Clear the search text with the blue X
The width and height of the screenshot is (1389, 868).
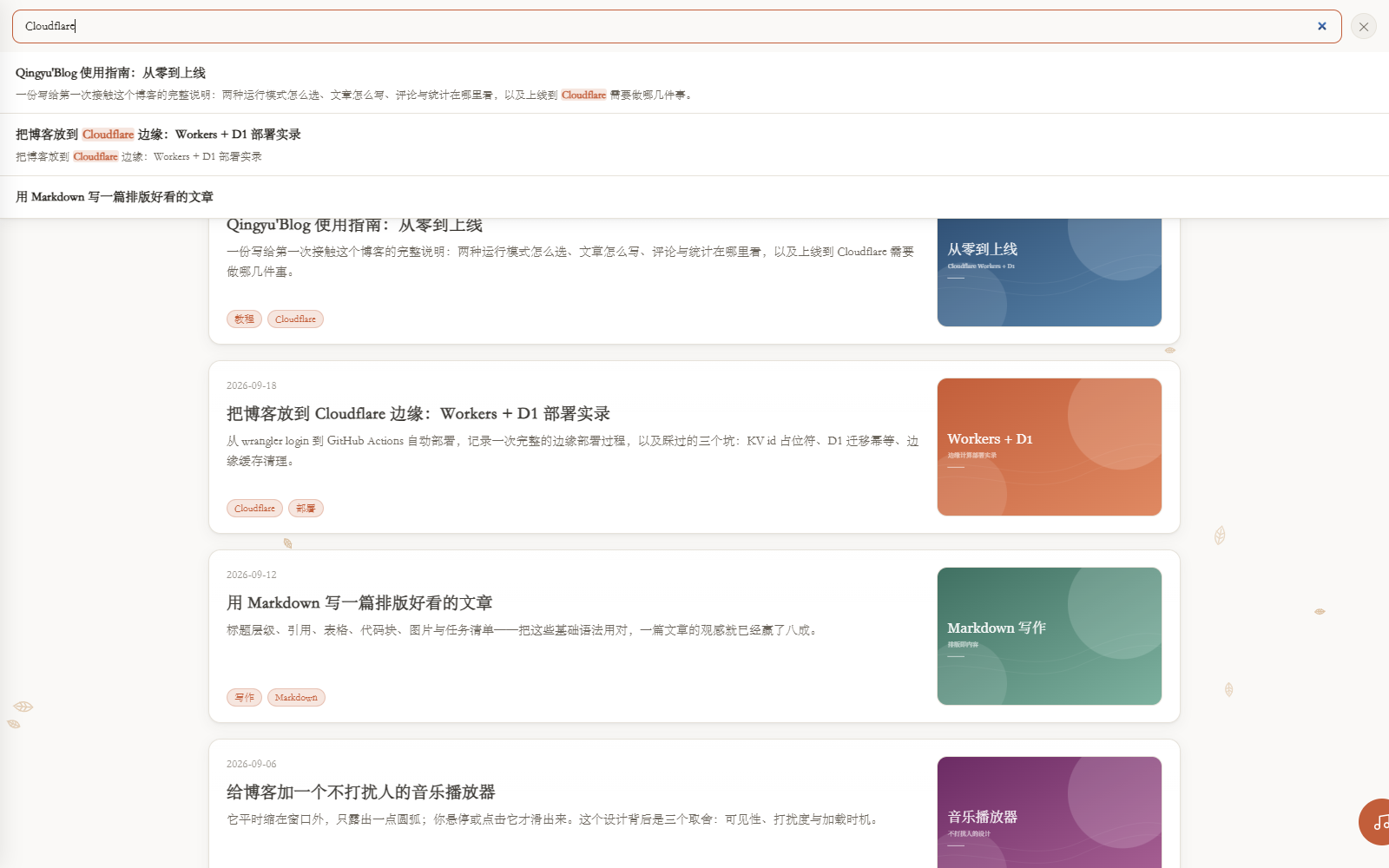click(x=1321, y=26)
